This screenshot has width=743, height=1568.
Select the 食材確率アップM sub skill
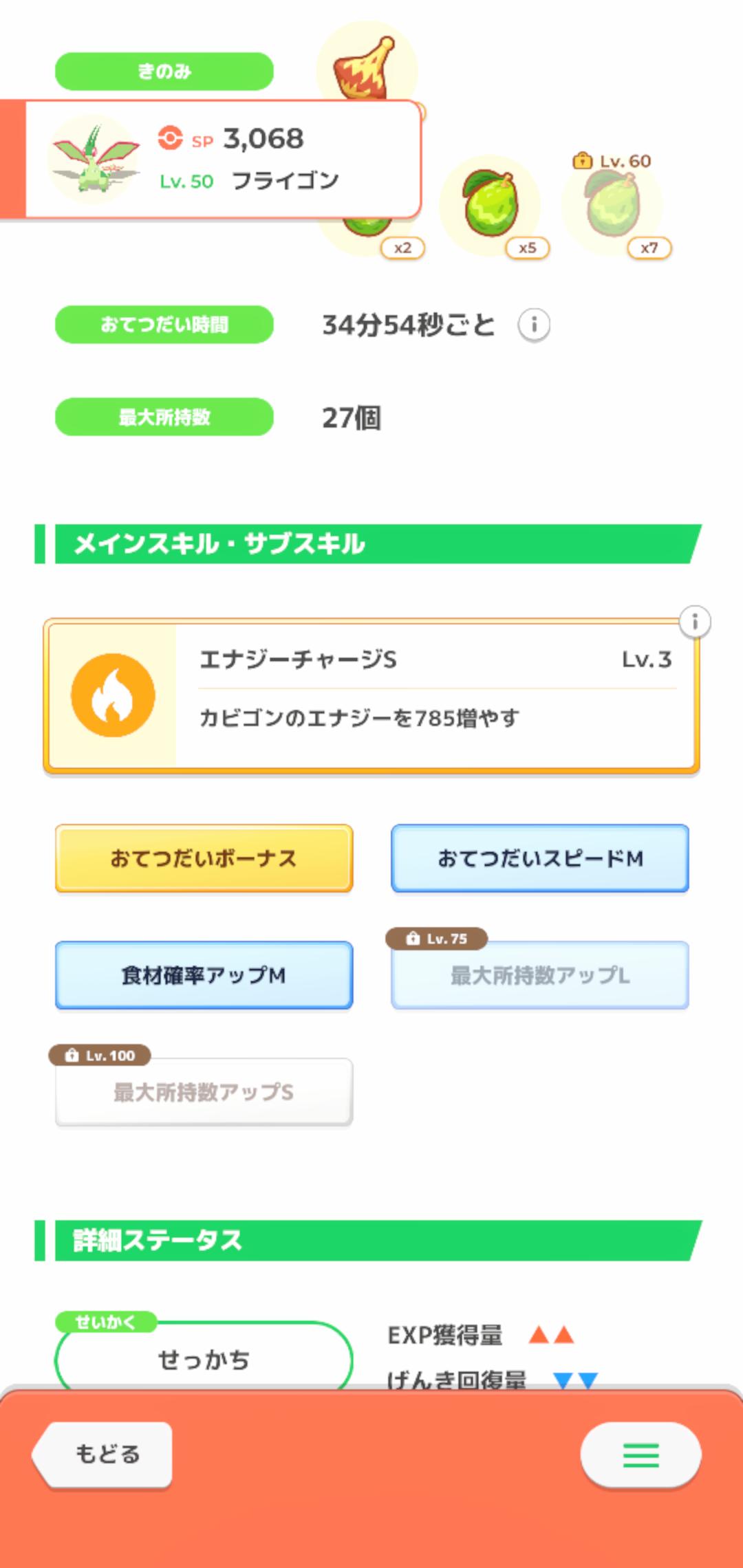coord(204,975)
